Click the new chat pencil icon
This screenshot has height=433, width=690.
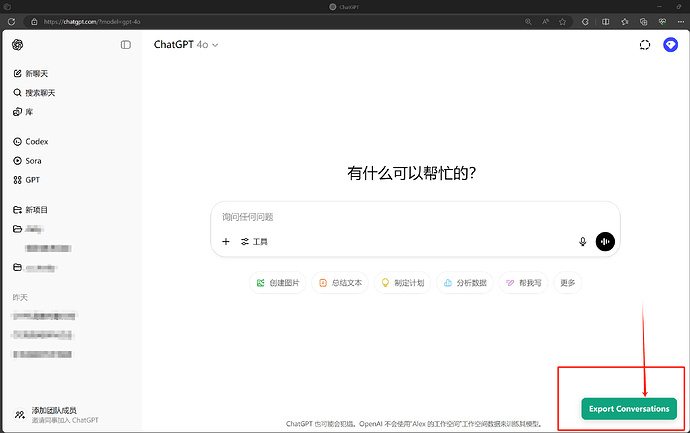tap(17, 73)
